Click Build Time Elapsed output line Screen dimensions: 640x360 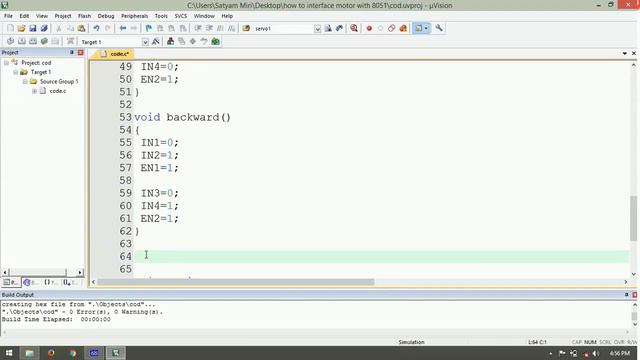point(56,319)
